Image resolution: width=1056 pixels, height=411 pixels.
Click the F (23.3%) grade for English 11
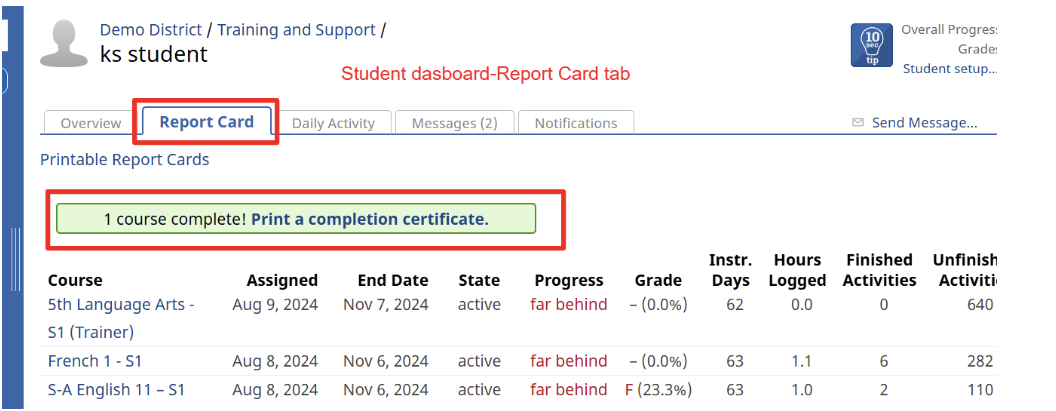click(x=659, y=389)
